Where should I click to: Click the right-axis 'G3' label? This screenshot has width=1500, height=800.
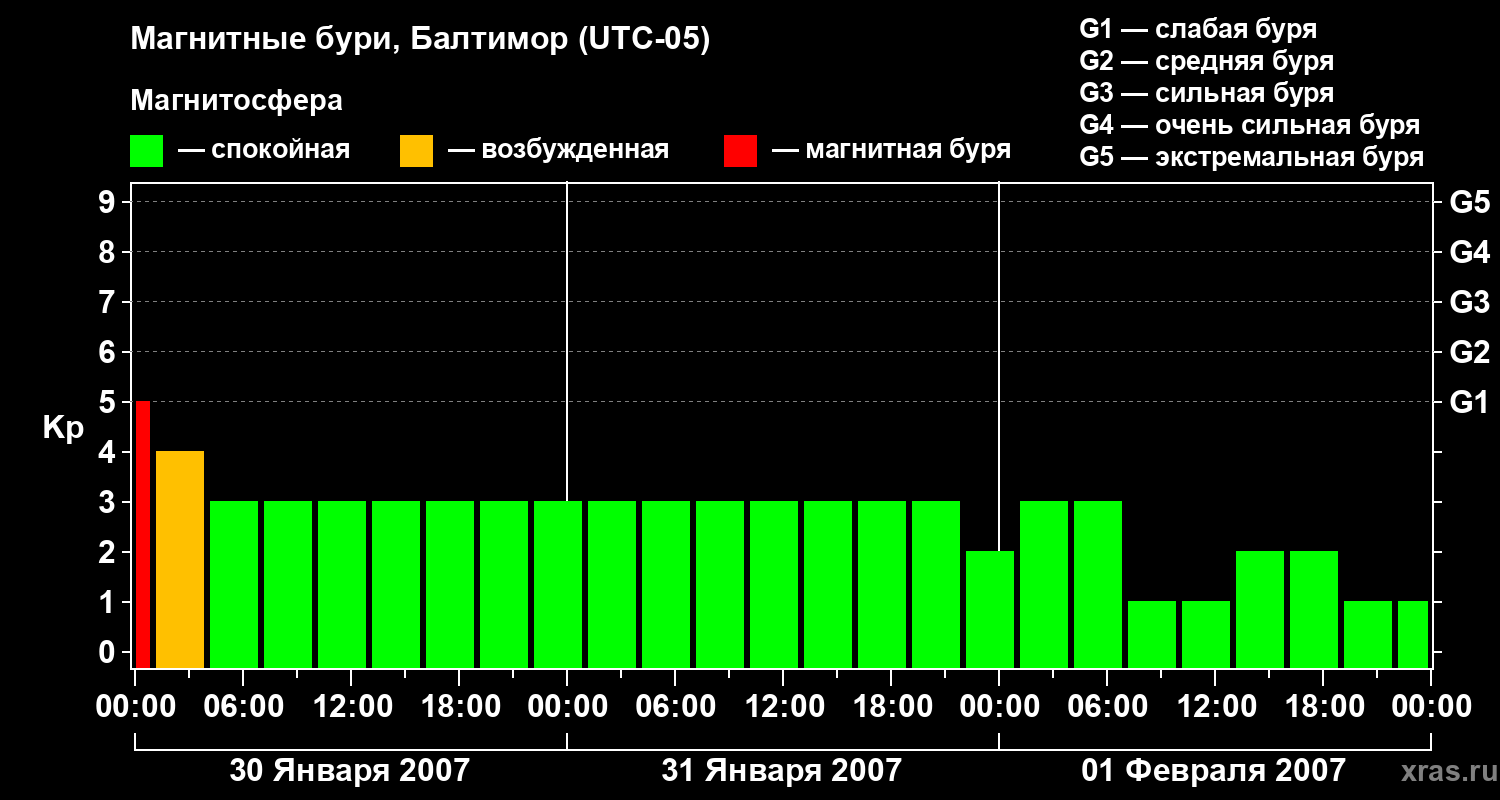click(1469, 302)
